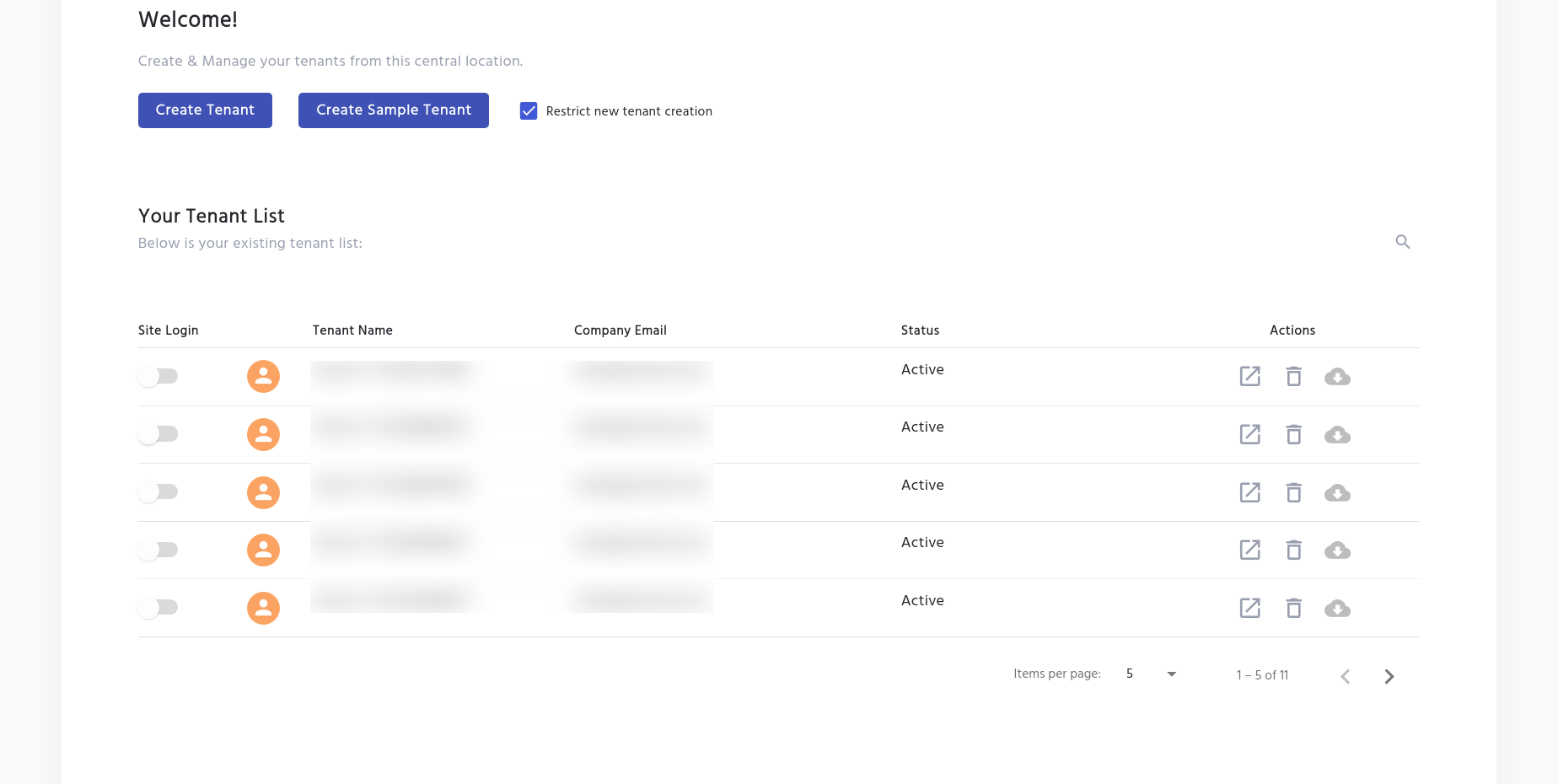Delete the second tenant with trash icon
1558x784 pixels.
[1293, 435]
